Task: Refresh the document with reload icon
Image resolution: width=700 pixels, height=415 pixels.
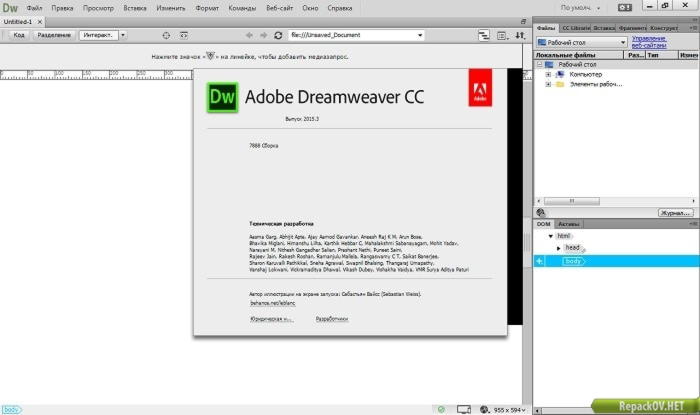Action: coord(278,35)
